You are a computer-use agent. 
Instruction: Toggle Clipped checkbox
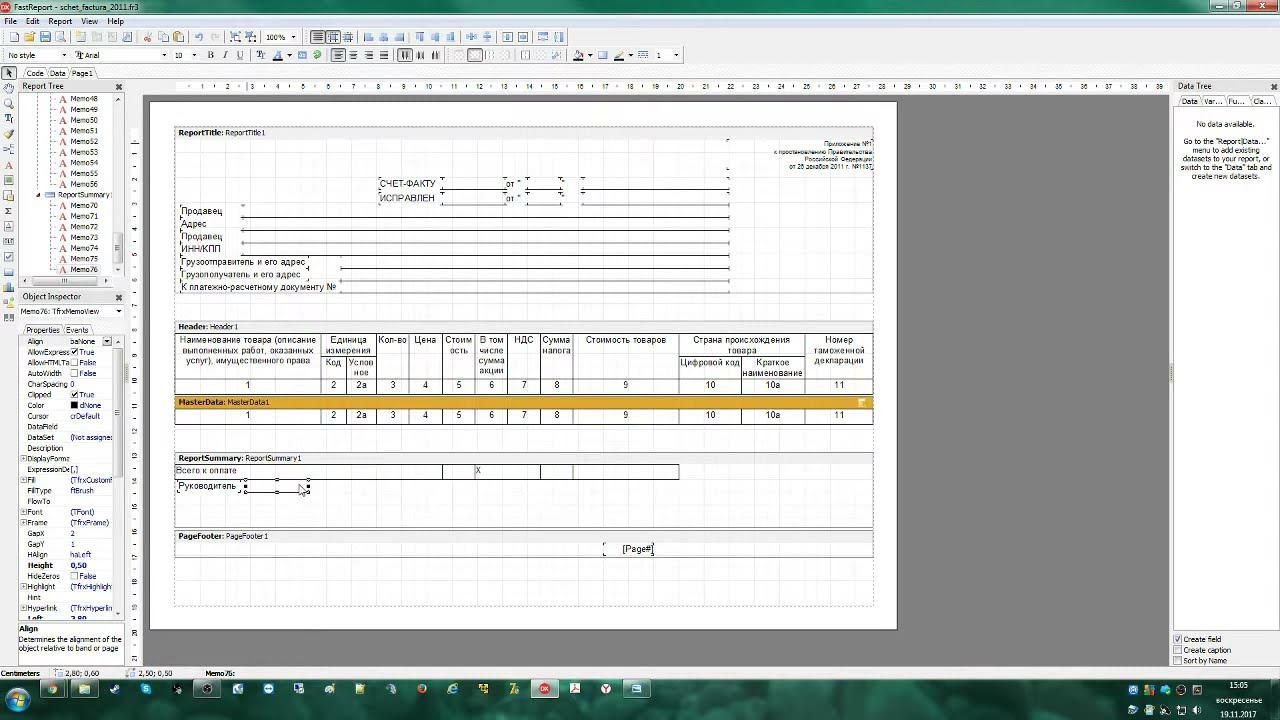(x=74, y=395)
